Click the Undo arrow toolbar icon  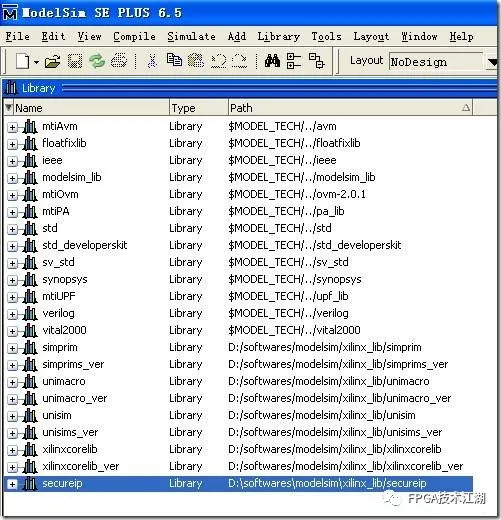click(x=219, y=61)
